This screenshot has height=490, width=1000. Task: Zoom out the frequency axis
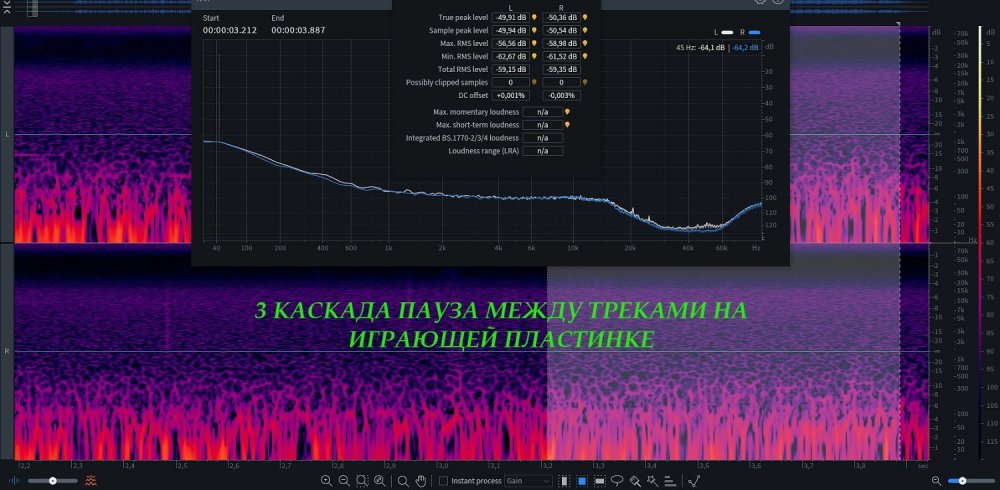(936, 480)
